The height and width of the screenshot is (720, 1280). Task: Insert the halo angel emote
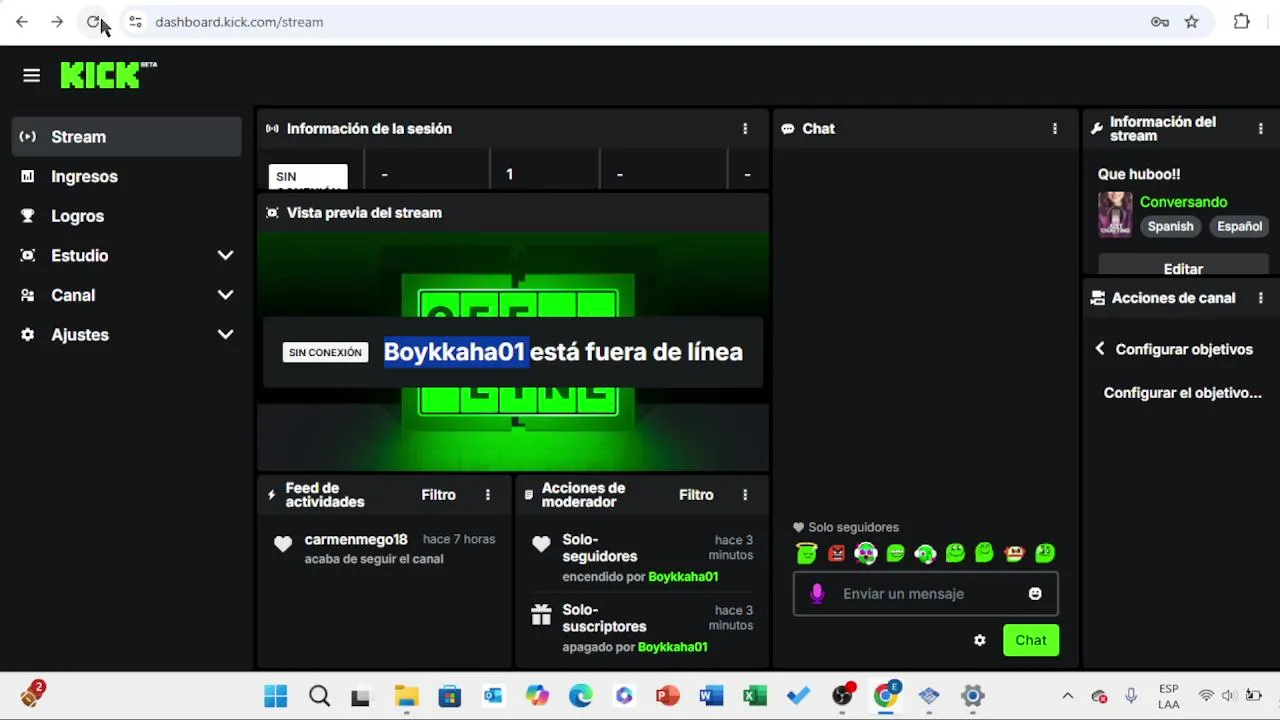(x=807, y=552)
